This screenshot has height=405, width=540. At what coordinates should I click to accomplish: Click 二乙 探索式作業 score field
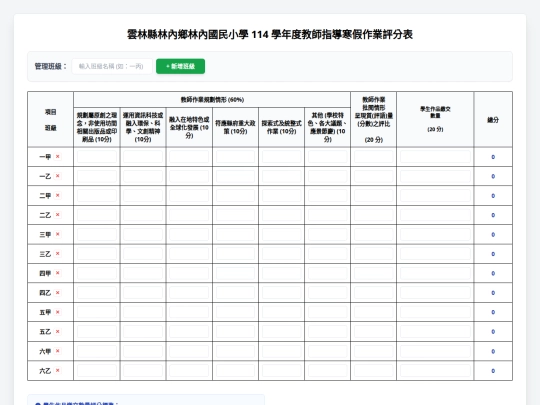(x=281, y=215)
